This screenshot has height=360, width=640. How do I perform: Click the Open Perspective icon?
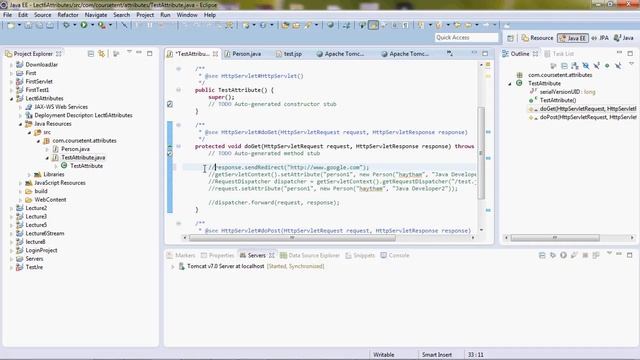click(x=510, y=38)
